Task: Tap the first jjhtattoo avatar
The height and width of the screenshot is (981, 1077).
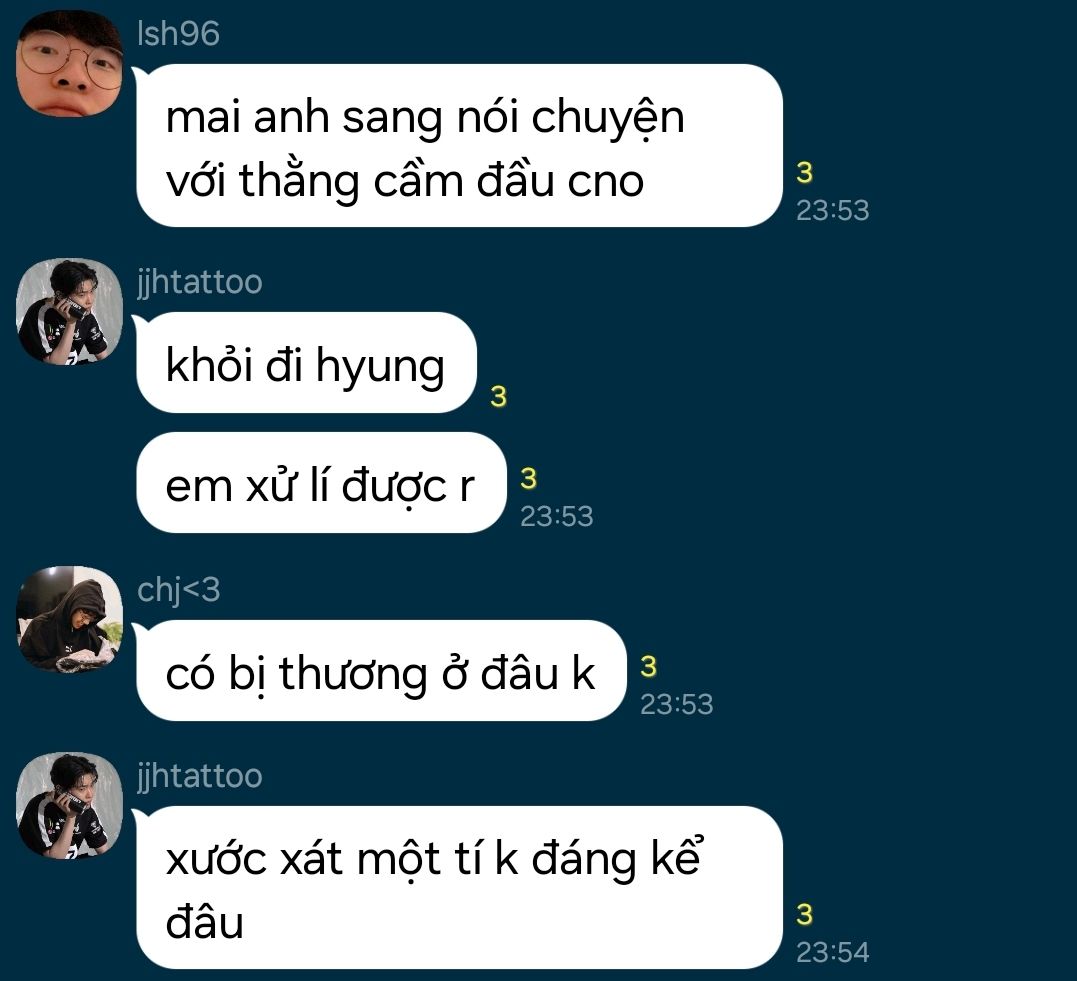Action: coord(69,312)
